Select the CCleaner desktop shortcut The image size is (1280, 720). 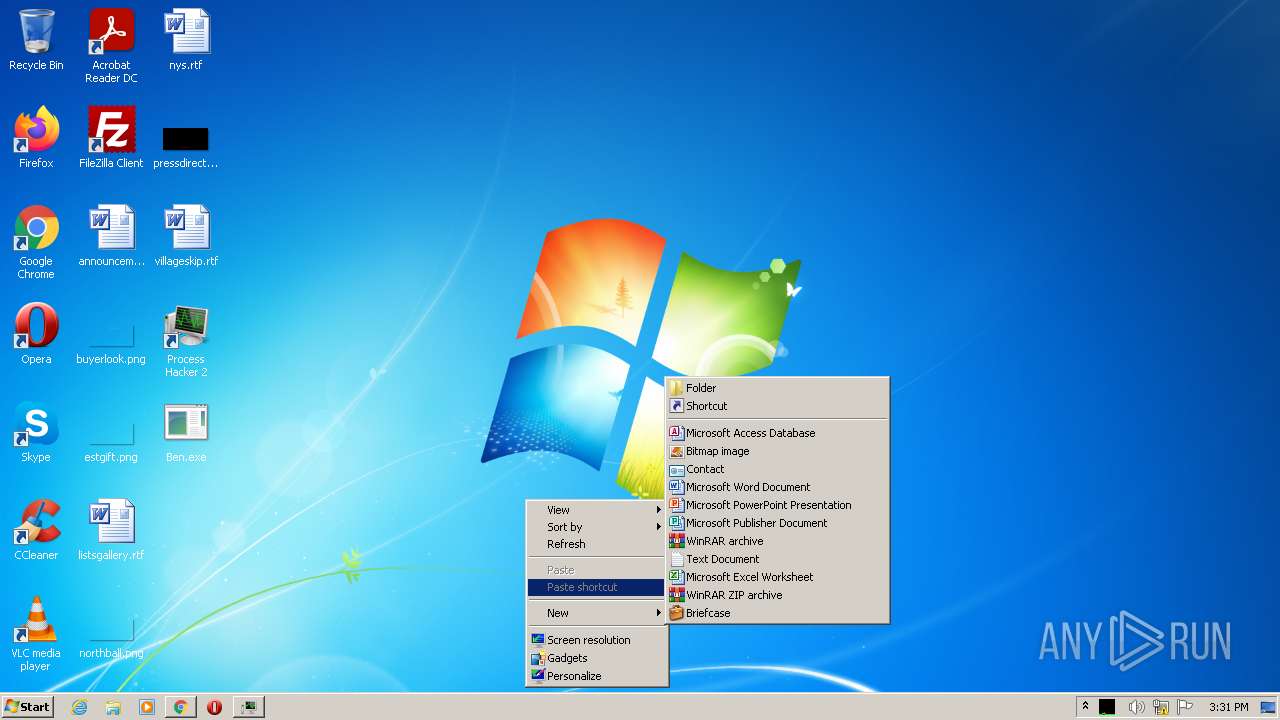36,530
